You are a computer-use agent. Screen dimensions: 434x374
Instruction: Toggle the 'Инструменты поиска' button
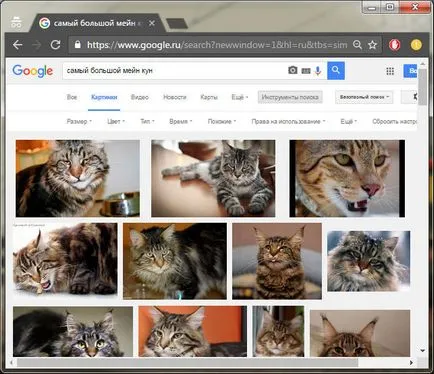pos(290,97)
